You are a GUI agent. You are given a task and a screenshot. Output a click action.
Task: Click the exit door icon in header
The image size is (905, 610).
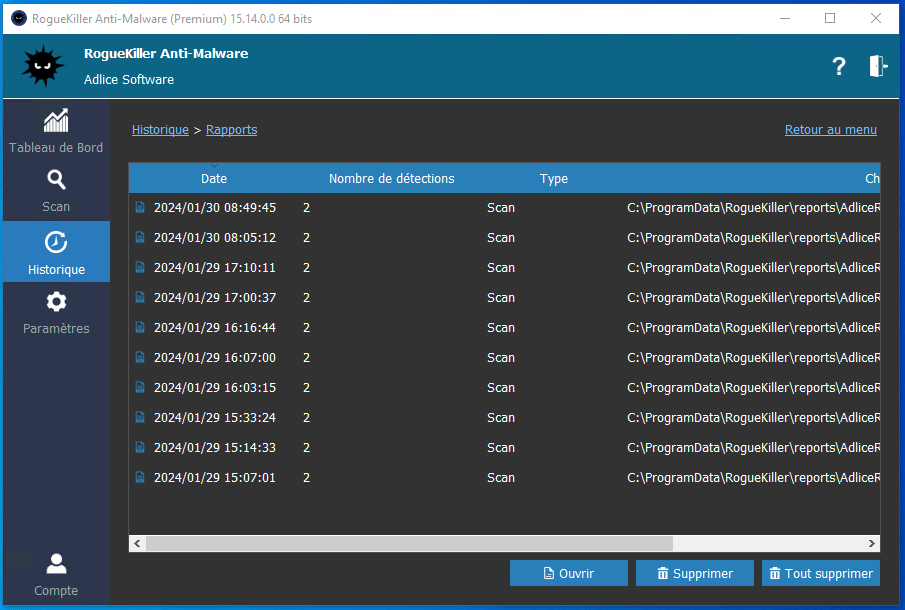877,67
